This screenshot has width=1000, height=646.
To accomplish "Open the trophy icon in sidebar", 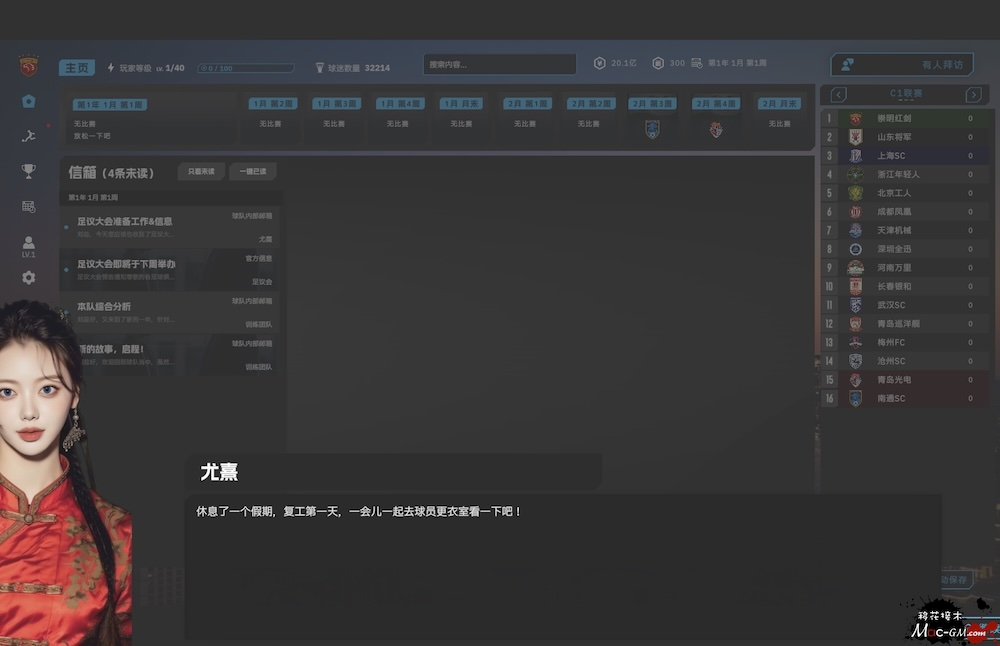I will pos(28,171).
